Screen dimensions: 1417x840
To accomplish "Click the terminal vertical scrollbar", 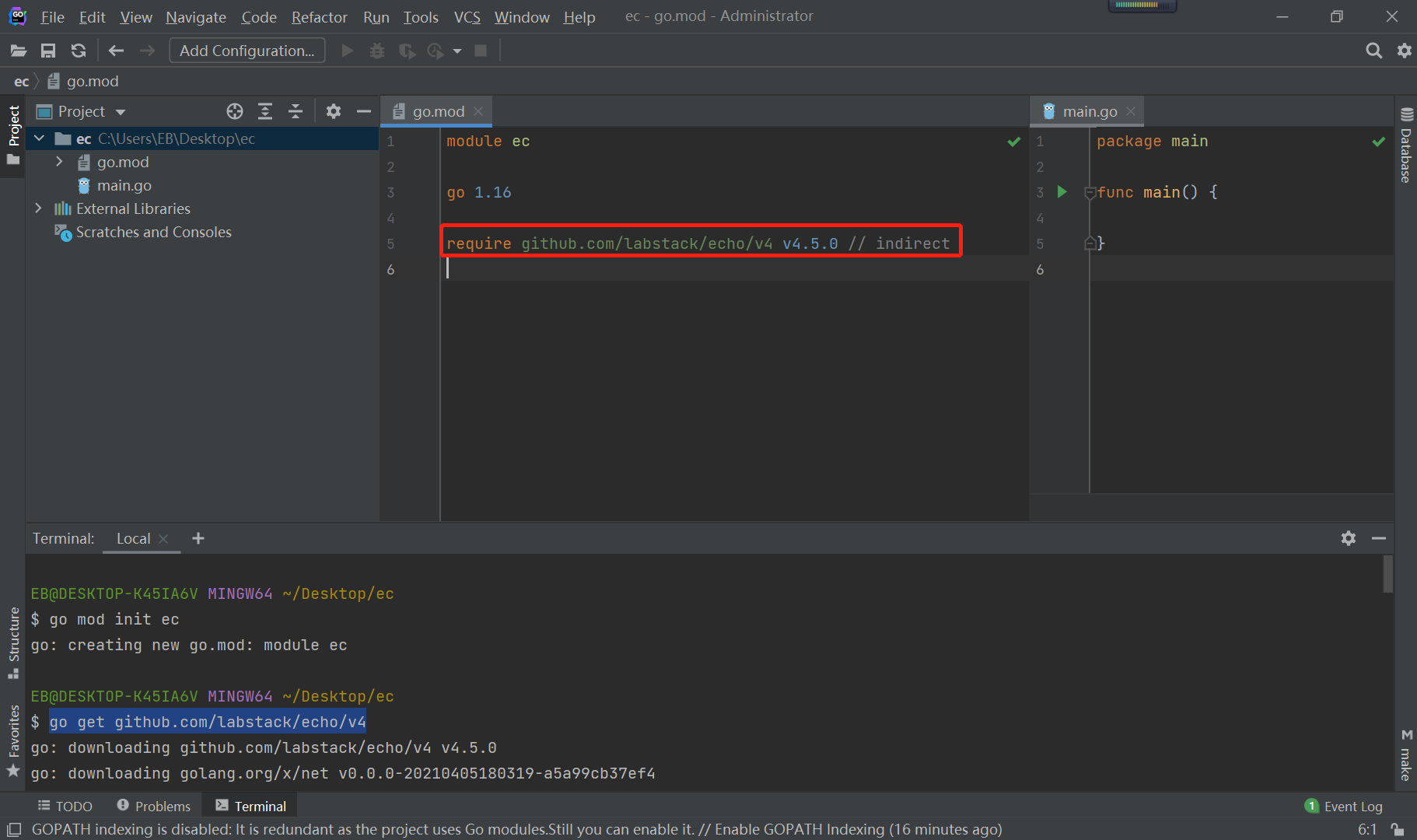I will point(1388,576).
